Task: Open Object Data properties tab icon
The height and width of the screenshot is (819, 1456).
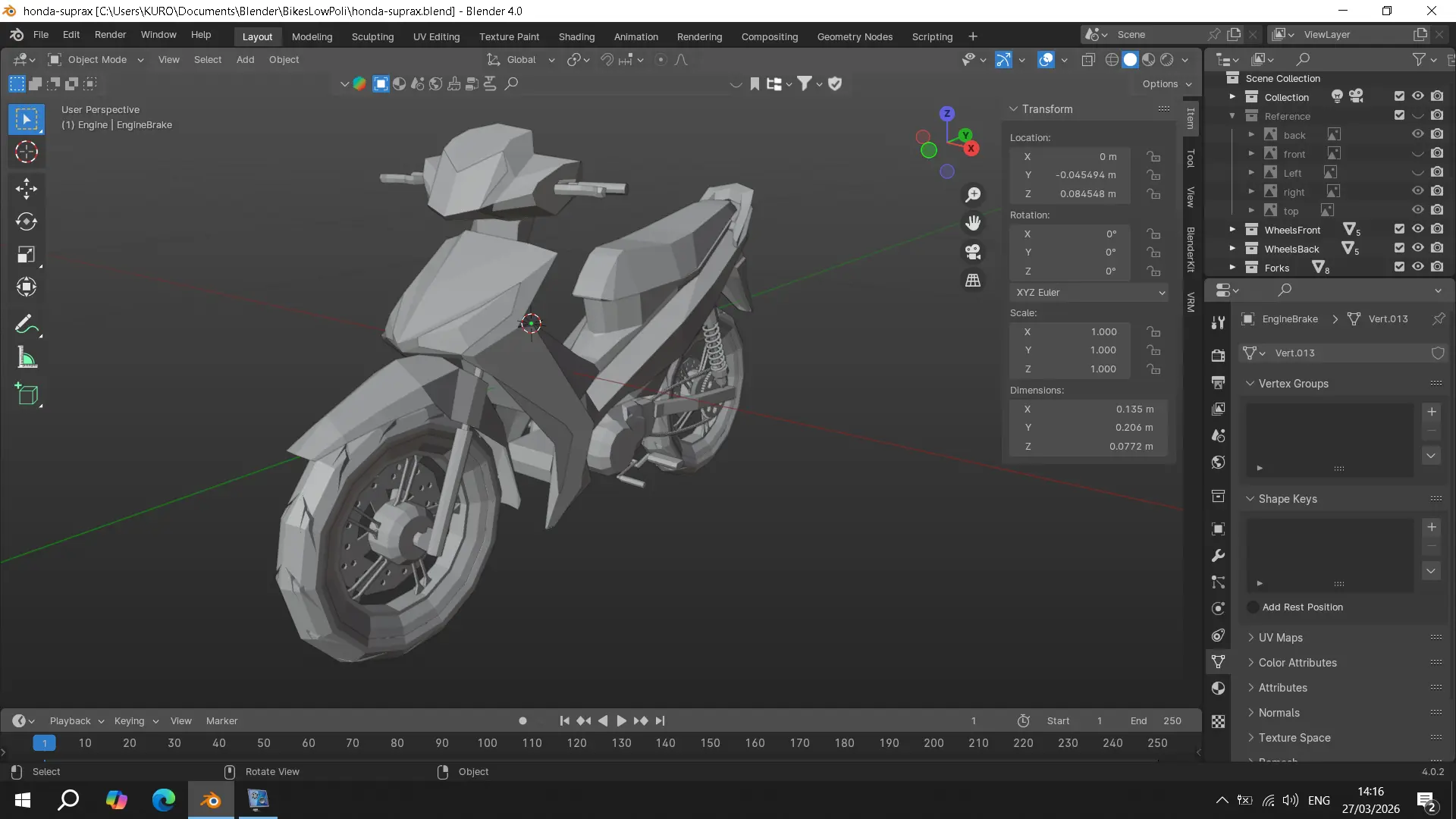Action: click(x=1218, y=661)
